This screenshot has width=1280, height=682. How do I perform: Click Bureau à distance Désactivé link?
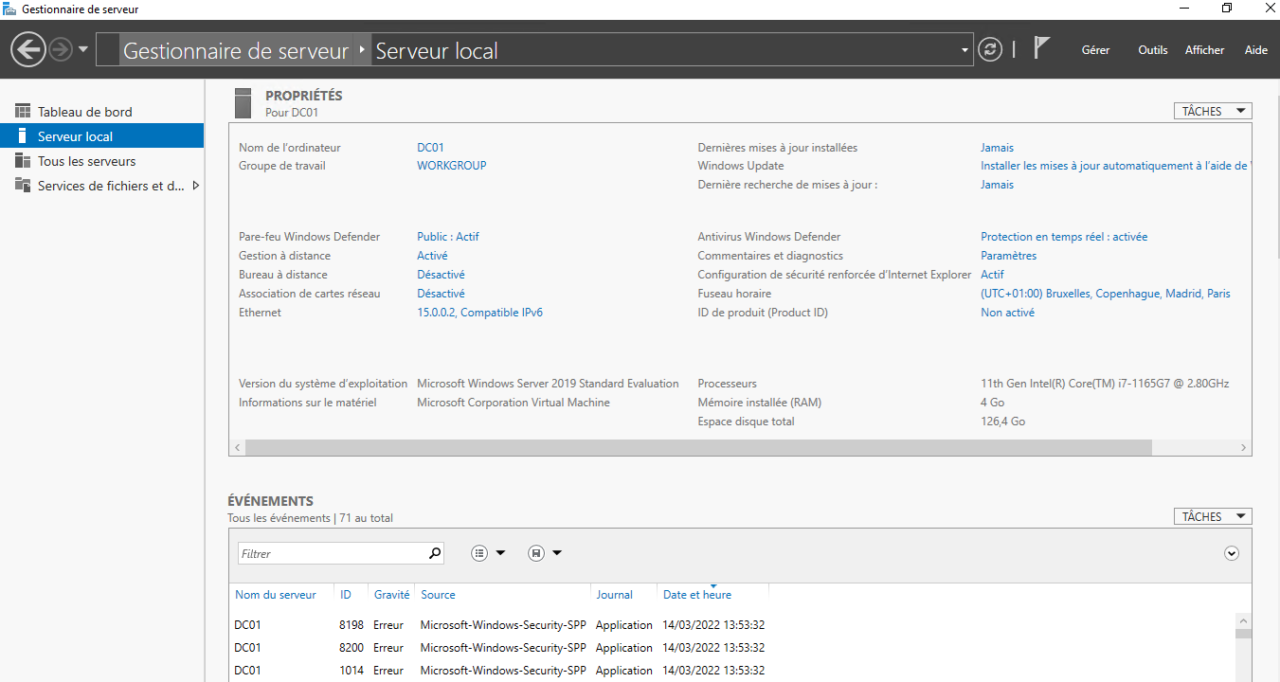point(440,275)
